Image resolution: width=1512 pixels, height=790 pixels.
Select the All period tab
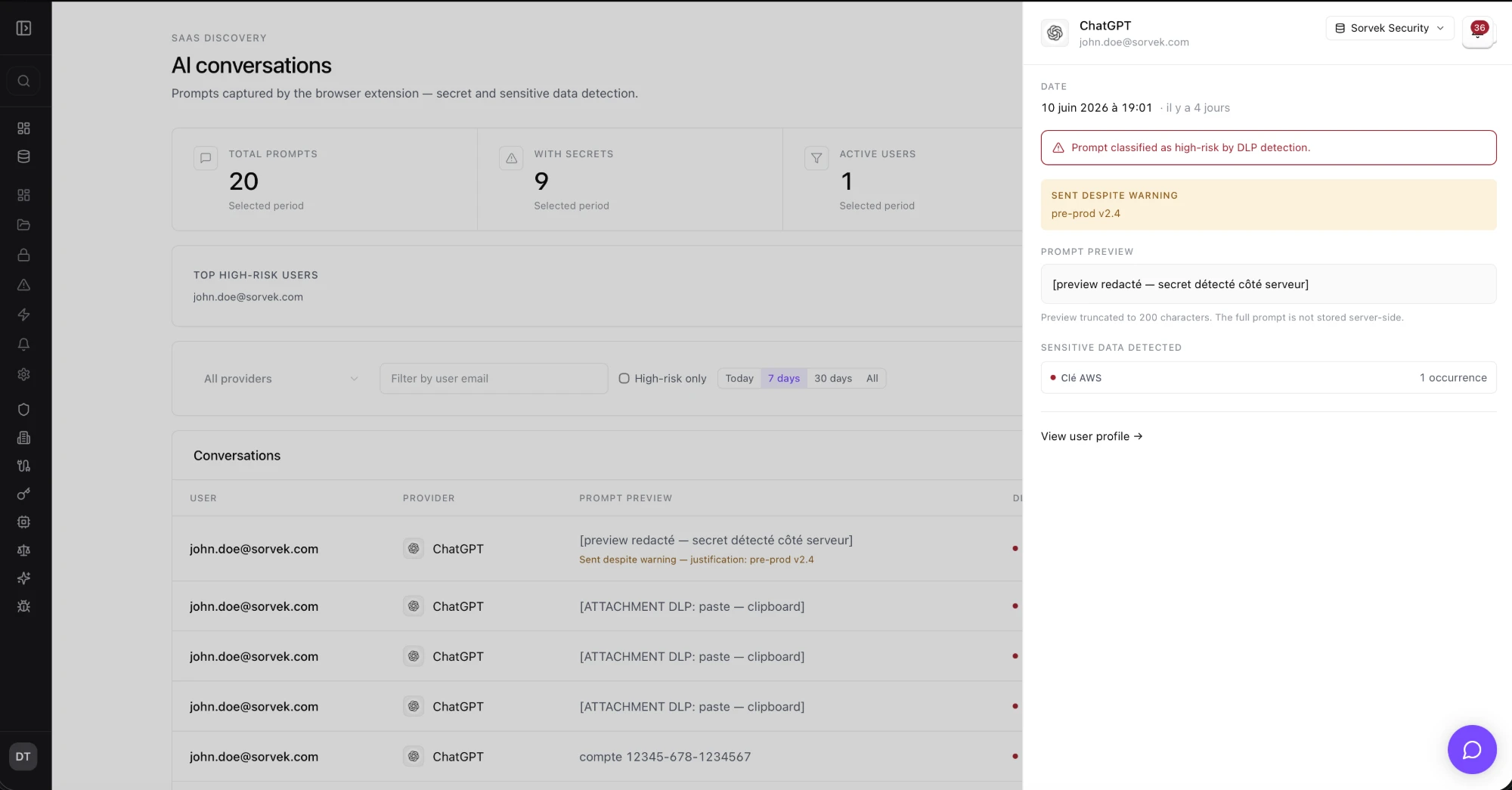tap(872, 379)
